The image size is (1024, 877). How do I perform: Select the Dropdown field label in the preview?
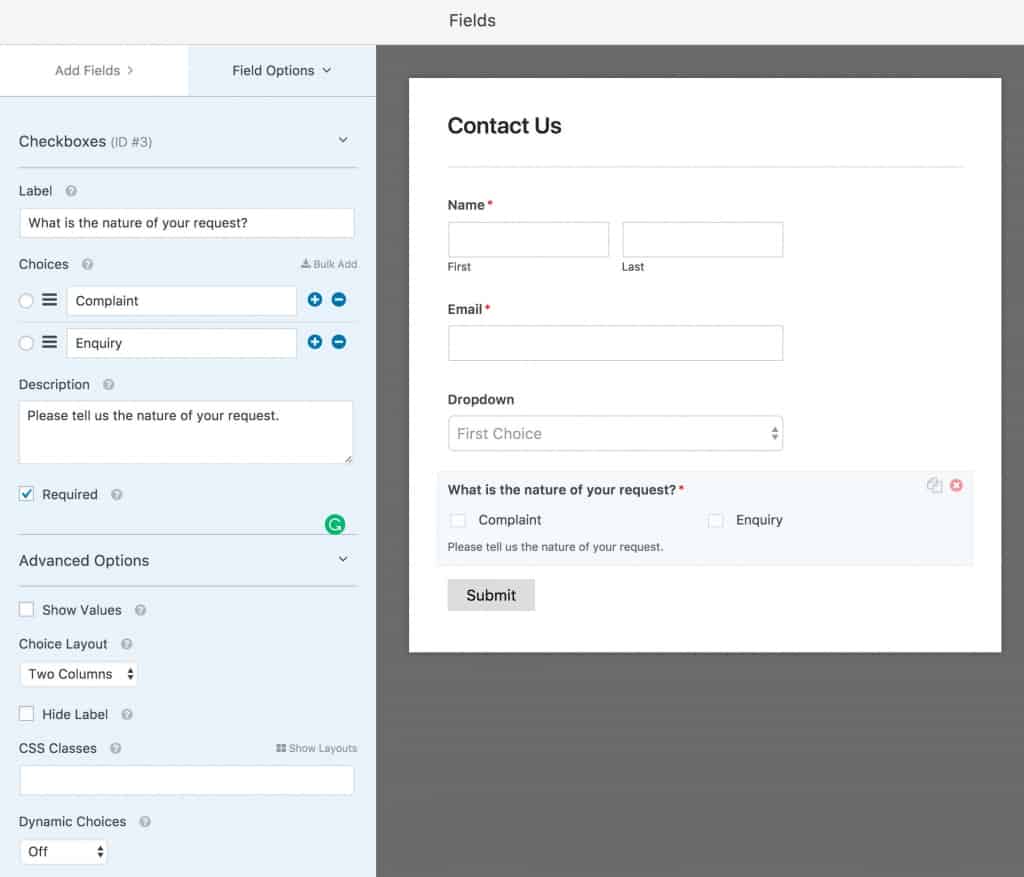[481, 399]
